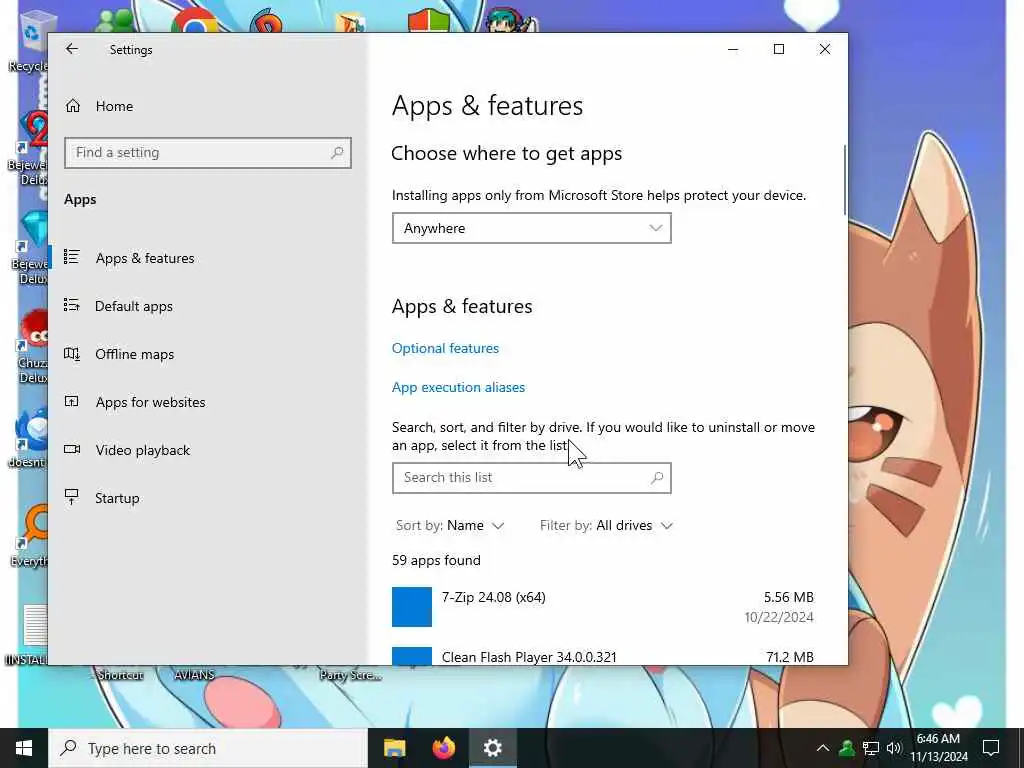This screenshot has height=768, width=1024.
Task: Click the Default apps sidebar icon
Action: pos(72,305)
